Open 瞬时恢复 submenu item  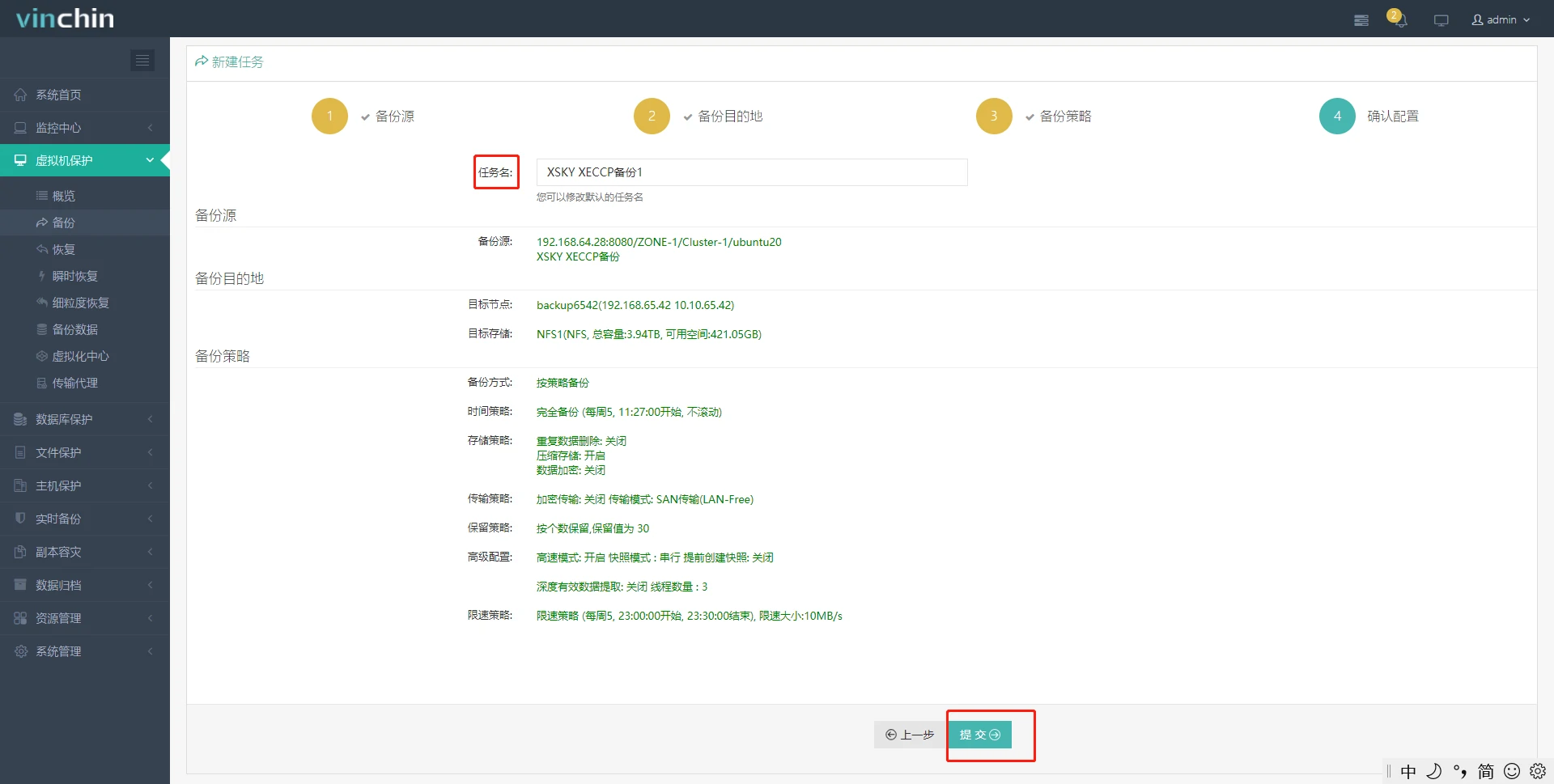[85, 276]
